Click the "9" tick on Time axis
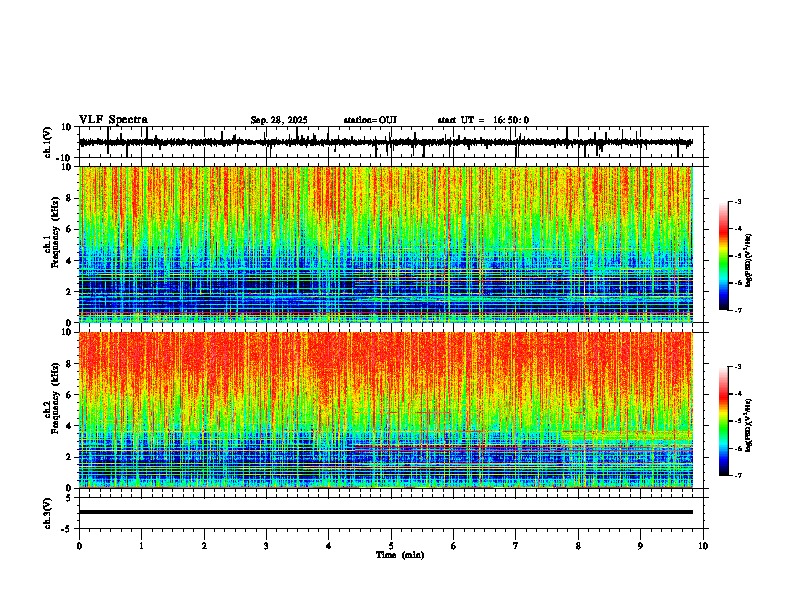Viewport: 792px width, 612px height. (x=640, y=546)
